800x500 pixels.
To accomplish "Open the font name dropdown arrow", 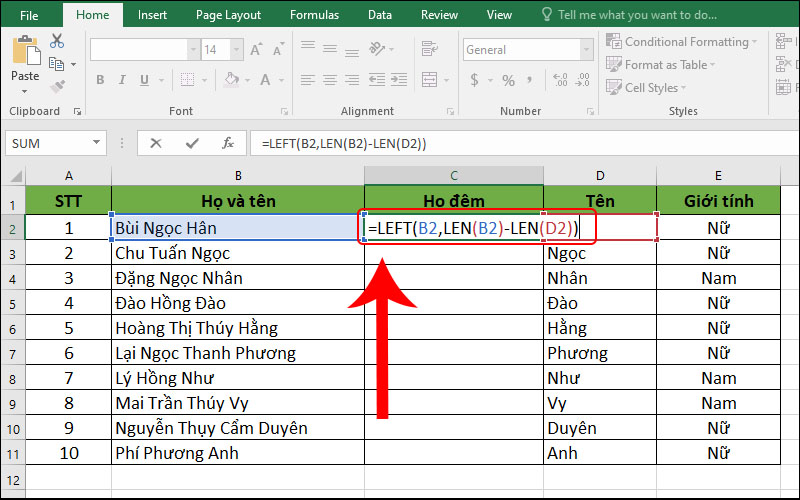I will (x=193, y=50).
